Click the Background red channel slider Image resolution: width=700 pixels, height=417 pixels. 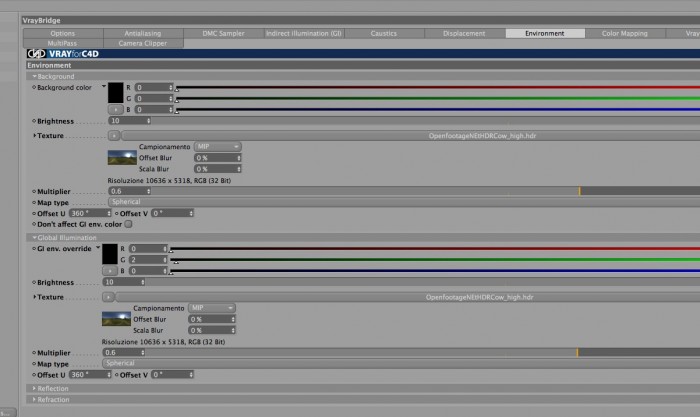(438, 88)
